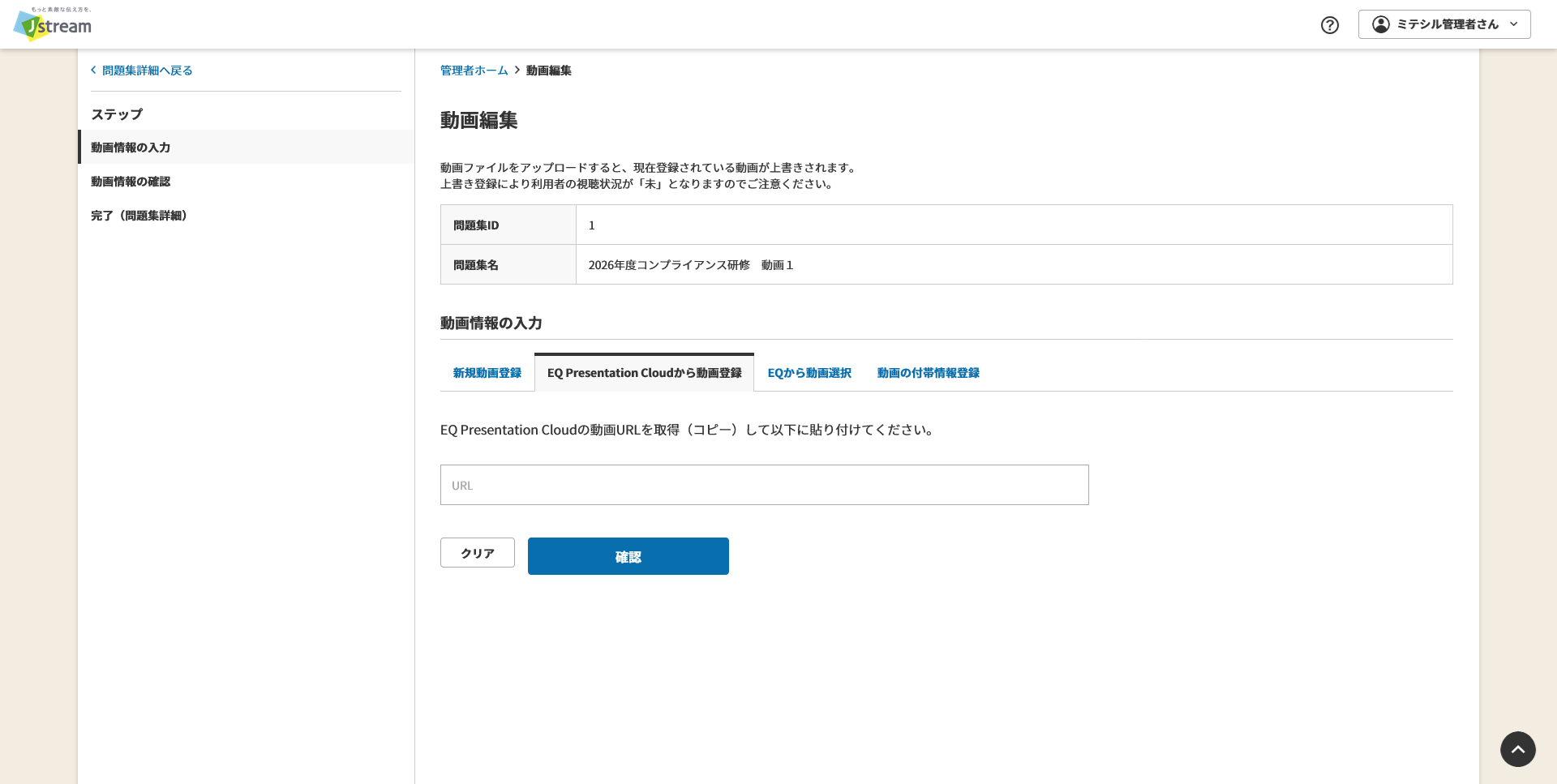Viewport: 1557px width, 784px height.
Task: Open the ミテシル管理者さん account dropdown
Action: coord(1444,24)
